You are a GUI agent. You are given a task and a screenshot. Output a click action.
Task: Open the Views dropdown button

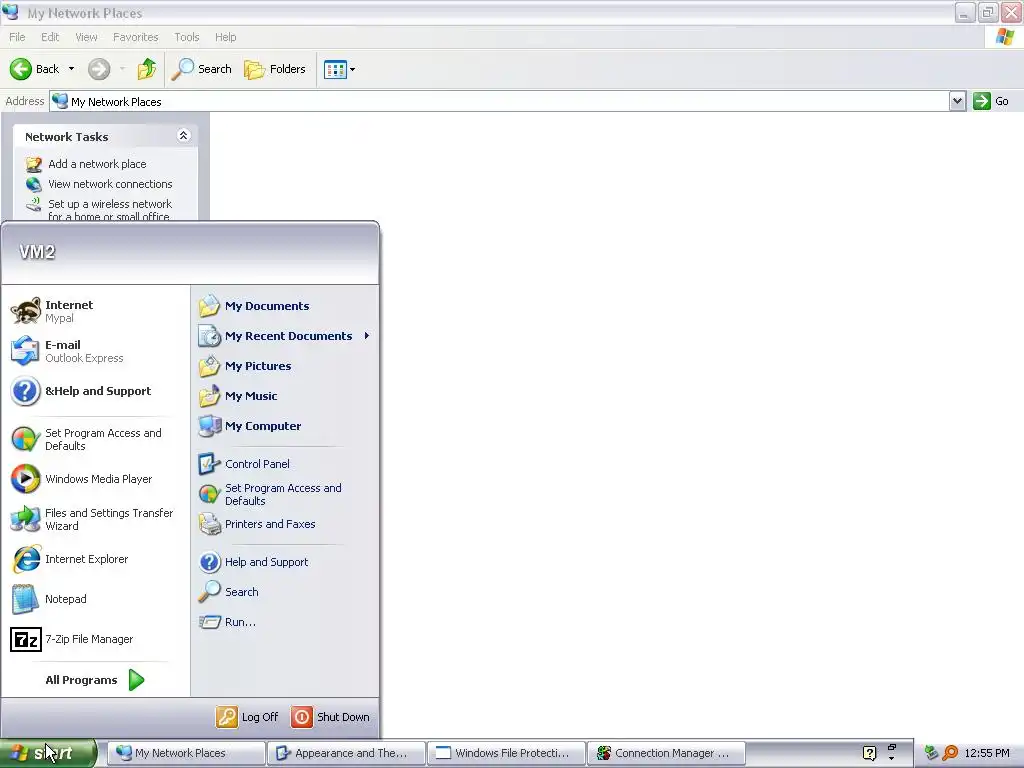(340, 69)
